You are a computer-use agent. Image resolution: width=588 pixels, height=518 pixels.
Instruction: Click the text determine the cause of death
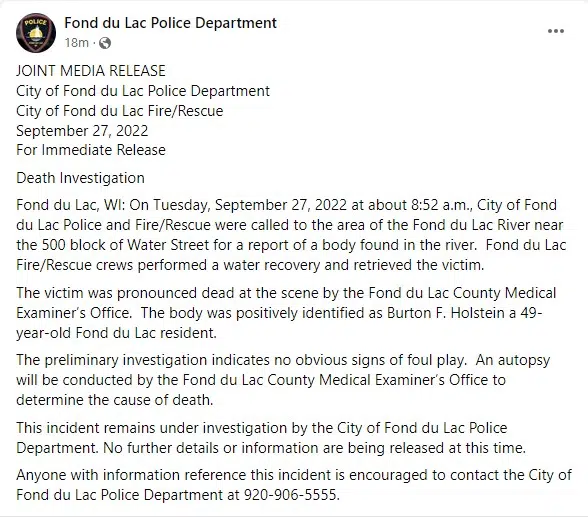114,400
